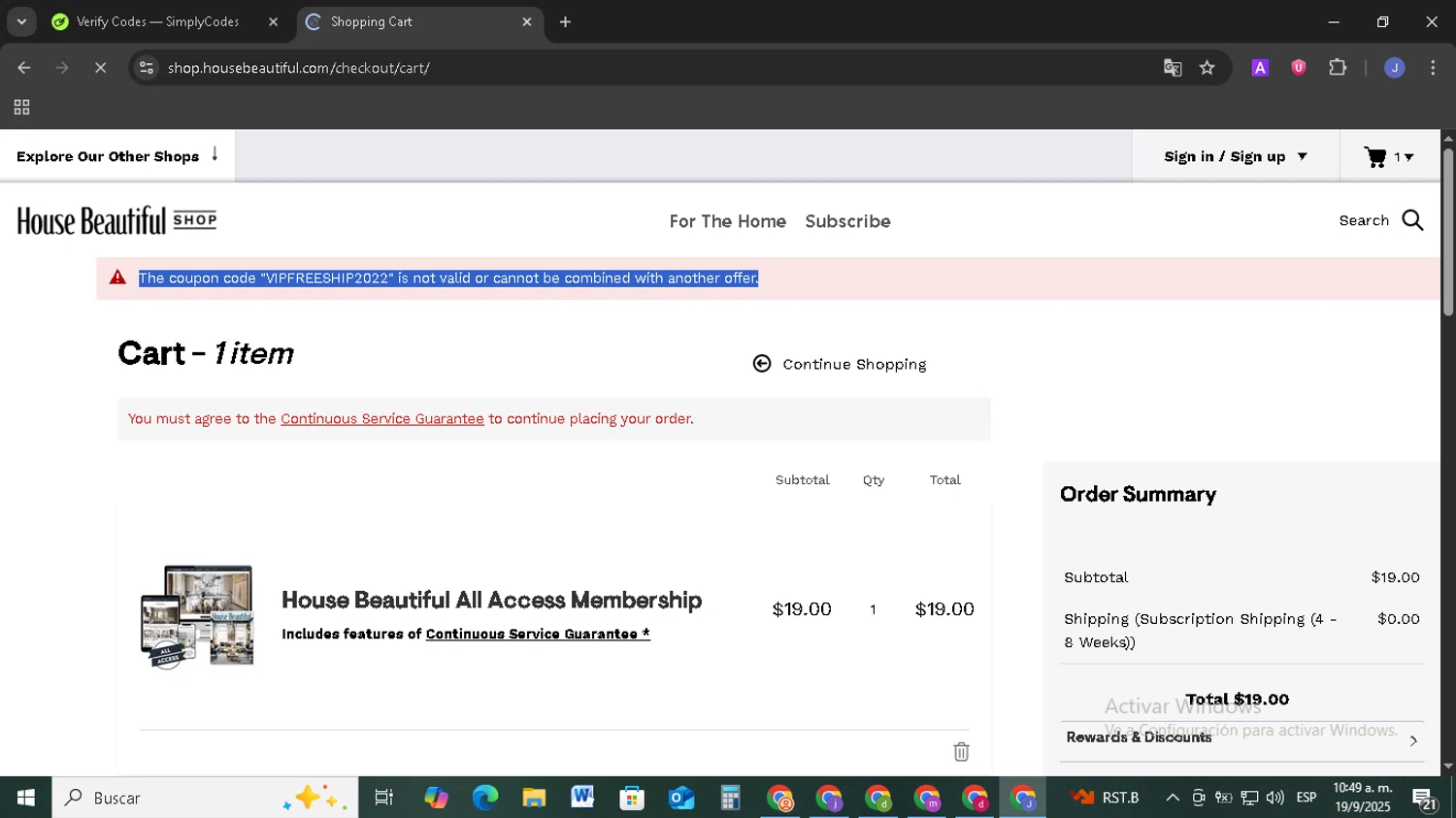Open Microsoft Edge from the taskbar
1456x818 pixels.
click(484, 798)
